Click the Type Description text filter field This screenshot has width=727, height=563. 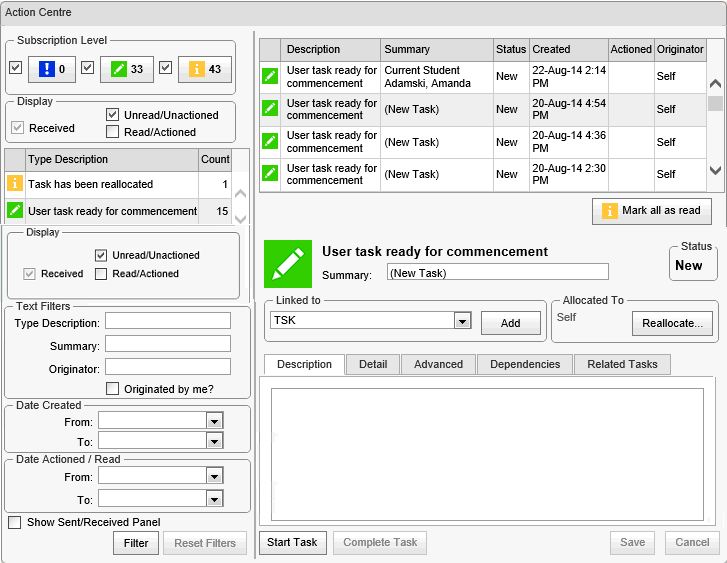pos(168,321)
